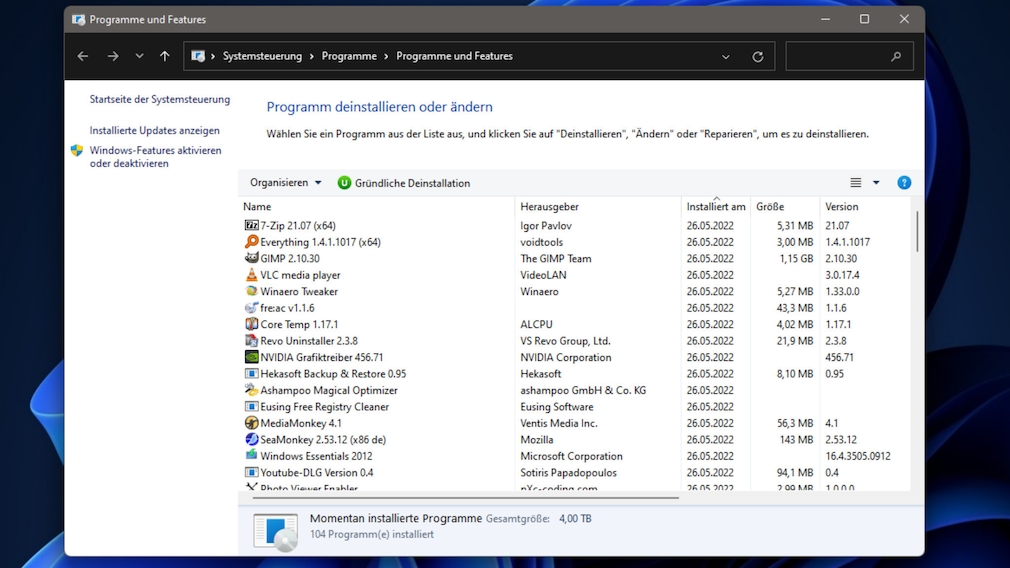Expand the Organisieren dropdown menu

(x=286, y=183)
